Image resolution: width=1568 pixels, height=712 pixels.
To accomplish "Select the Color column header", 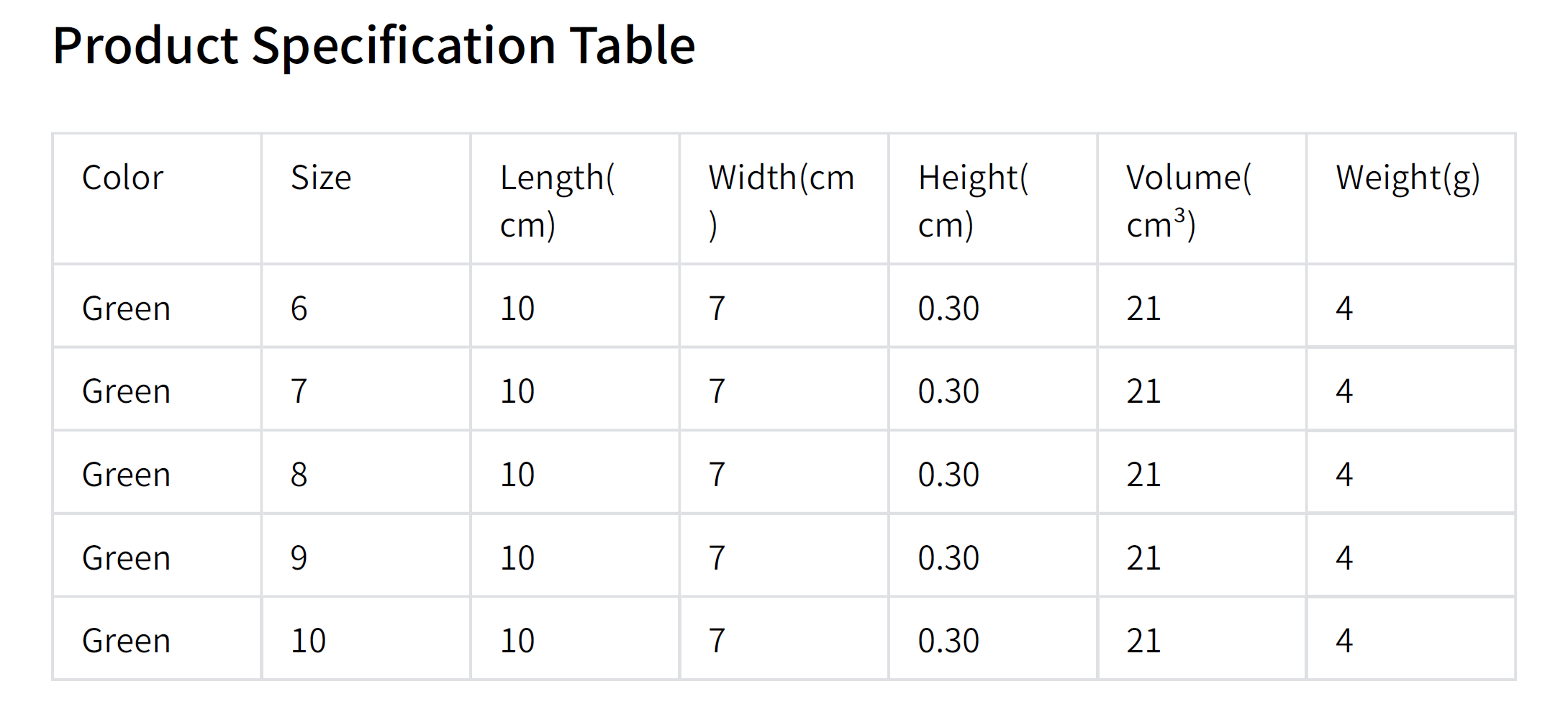I will [123, 178].
